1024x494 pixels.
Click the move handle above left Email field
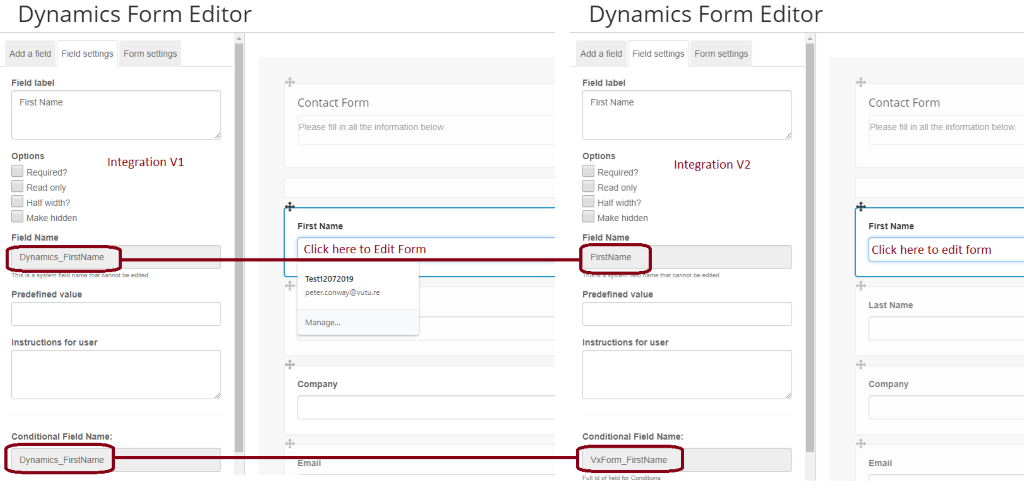tap(290, 444)
